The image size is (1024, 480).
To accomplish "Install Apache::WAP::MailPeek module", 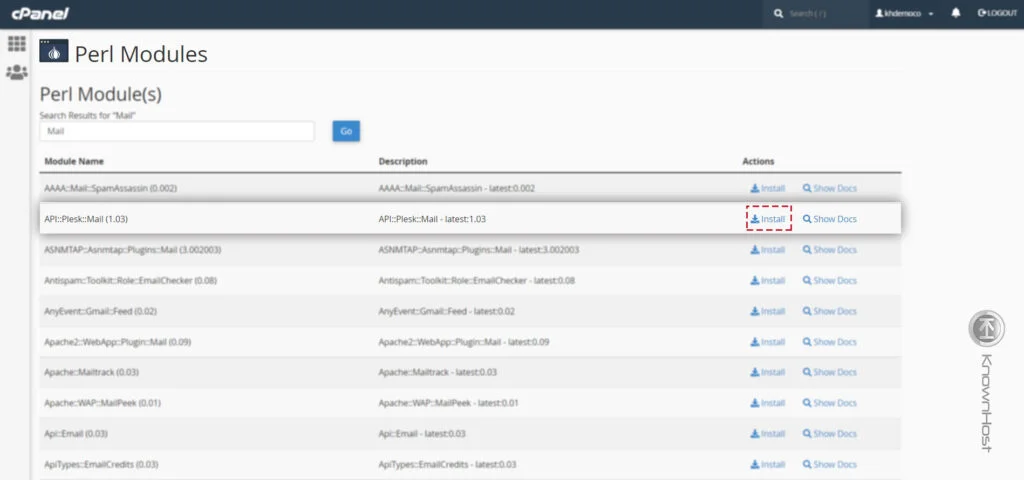I will pyautogui.click(x=767, y=403).
